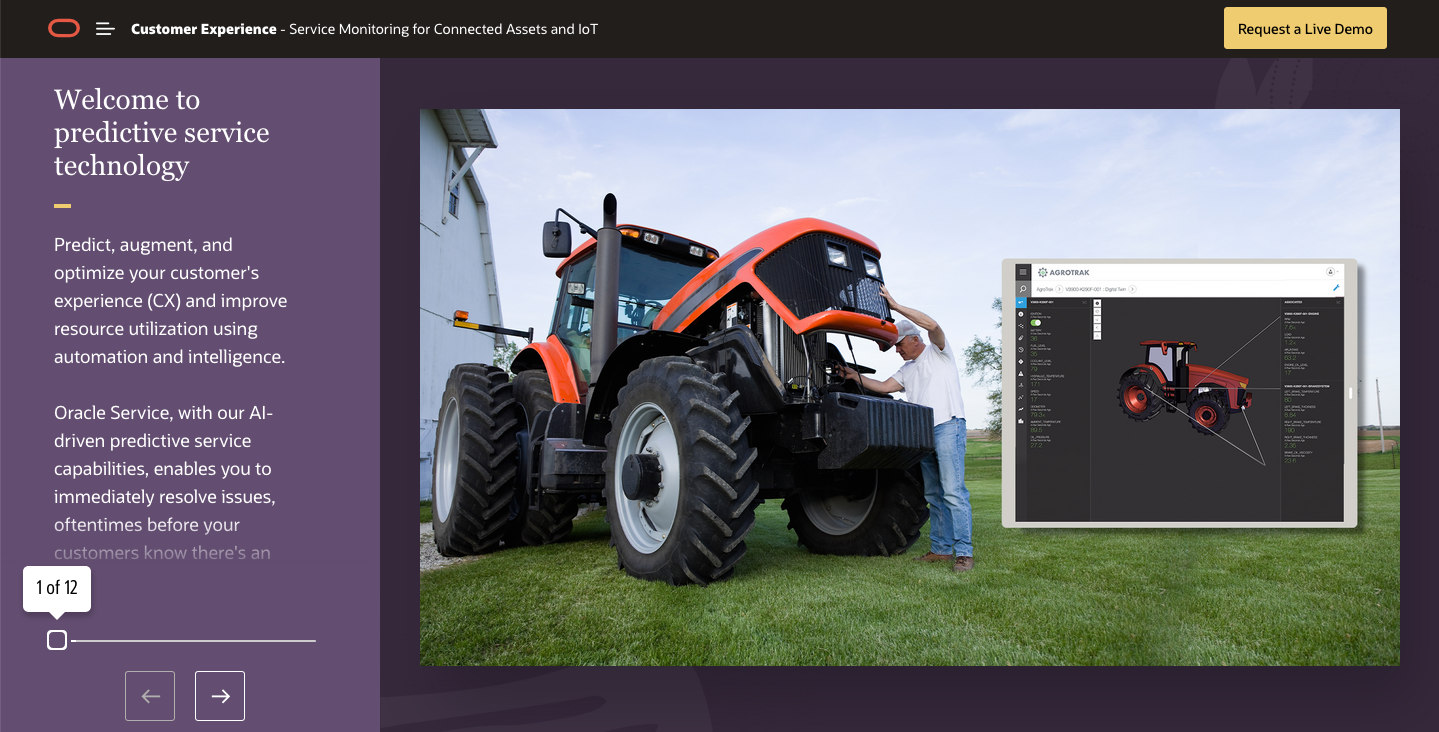Screen dimensions: 1439x732
Task: Click the "Welcome to predictive service technology" heading
Action: 162,132
